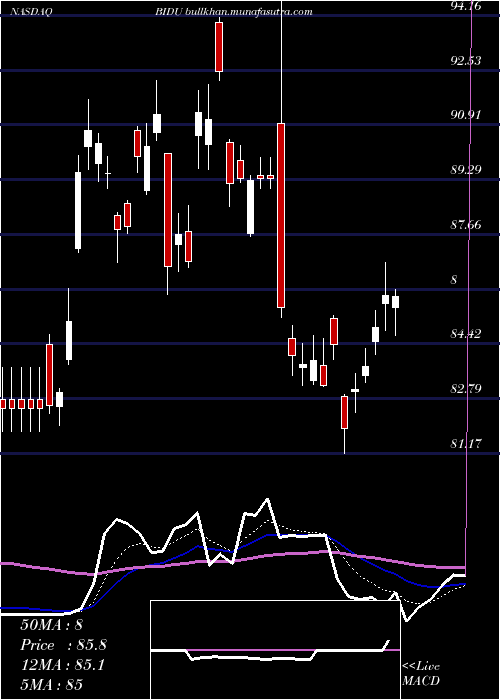The image size is (500, 700).
Task: Click the 90.91 price axis label
Action: click(466, 115)
